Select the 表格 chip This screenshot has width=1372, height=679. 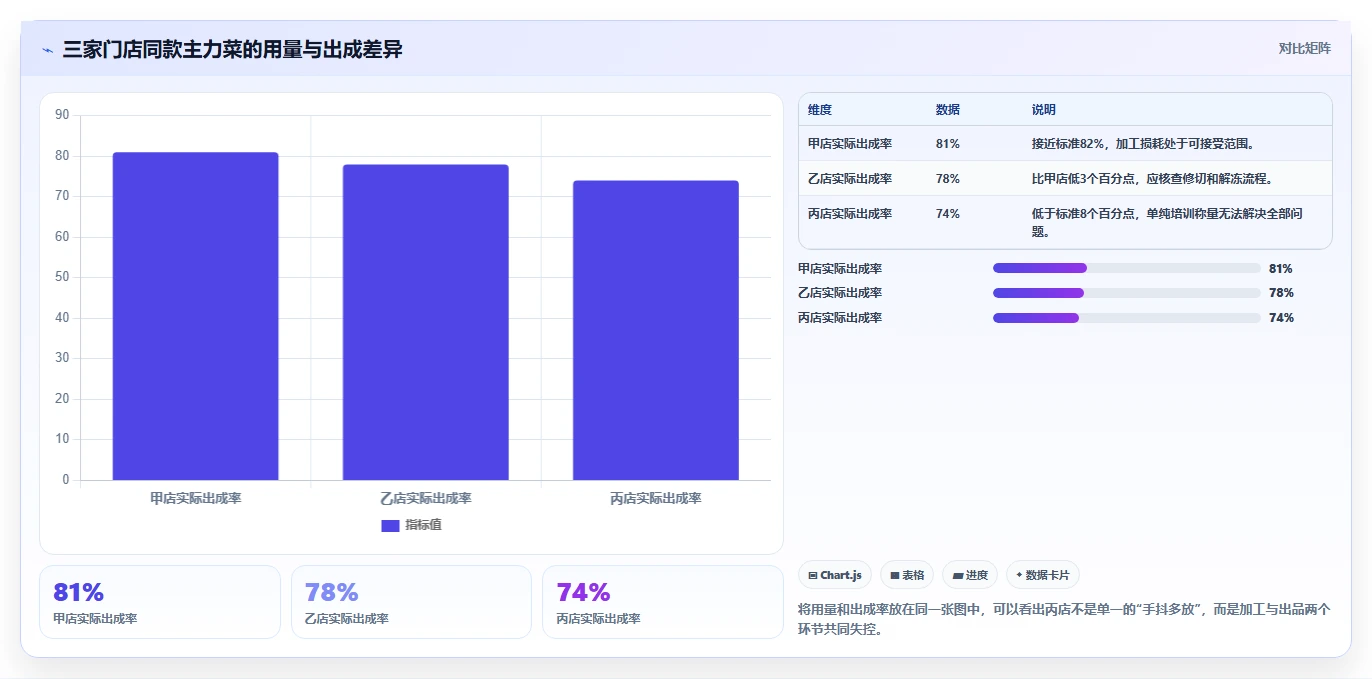[907, 575]
